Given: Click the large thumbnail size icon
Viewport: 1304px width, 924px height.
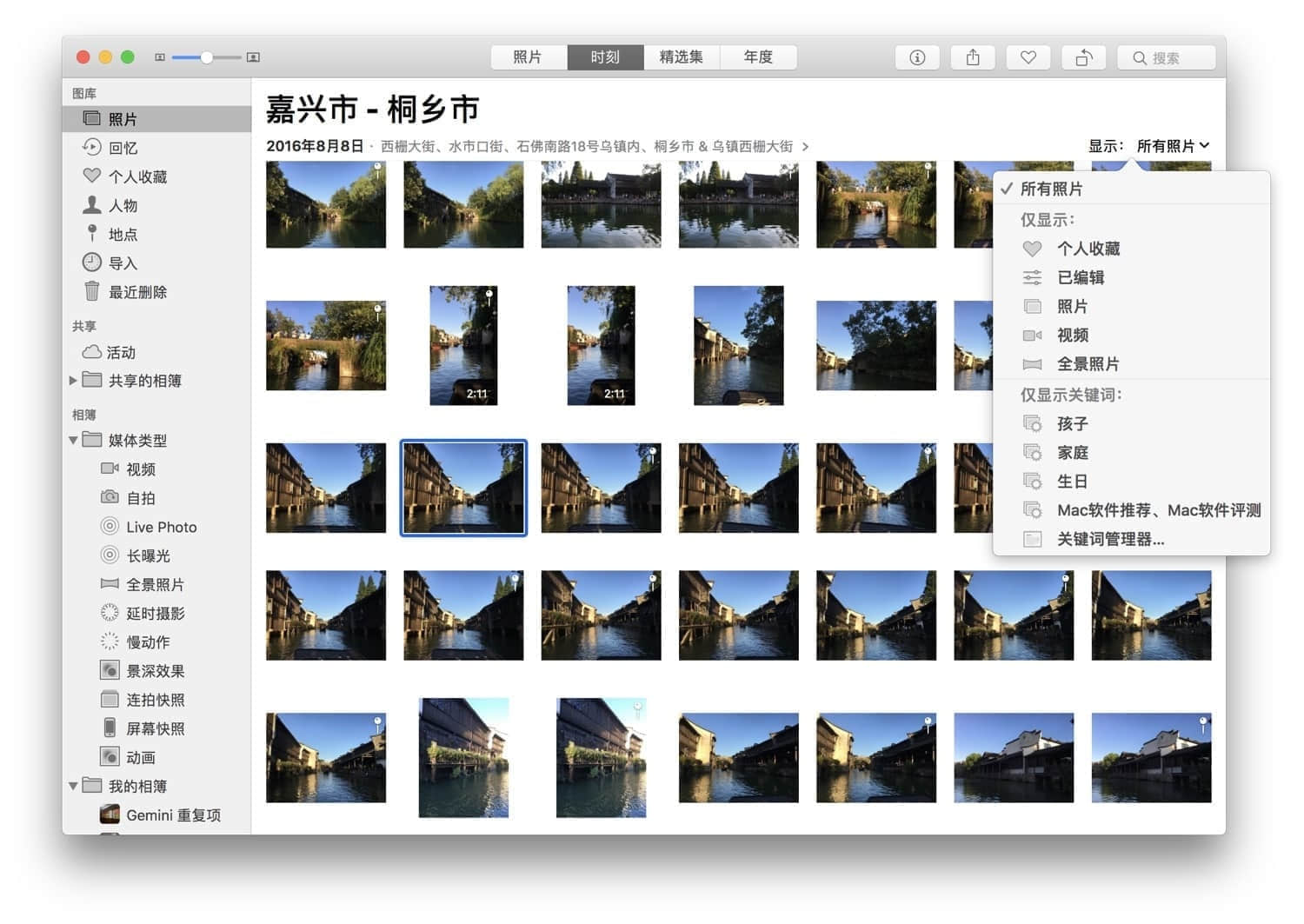Looking at the screenshot, I should coord(253,57).
